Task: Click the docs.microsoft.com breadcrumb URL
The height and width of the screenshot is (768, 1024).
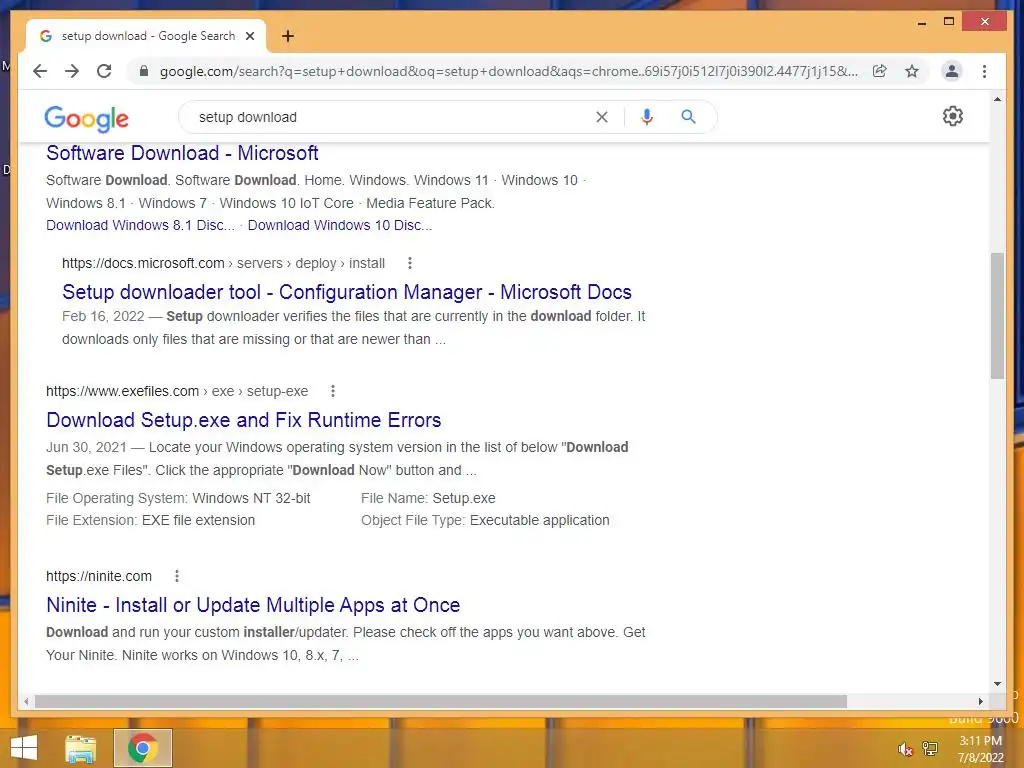Action: click(223, 263)
